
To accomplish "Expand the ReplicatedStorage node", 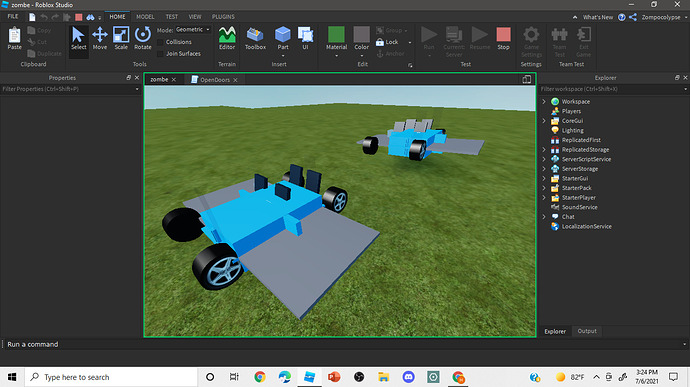I will pos(544,150).
